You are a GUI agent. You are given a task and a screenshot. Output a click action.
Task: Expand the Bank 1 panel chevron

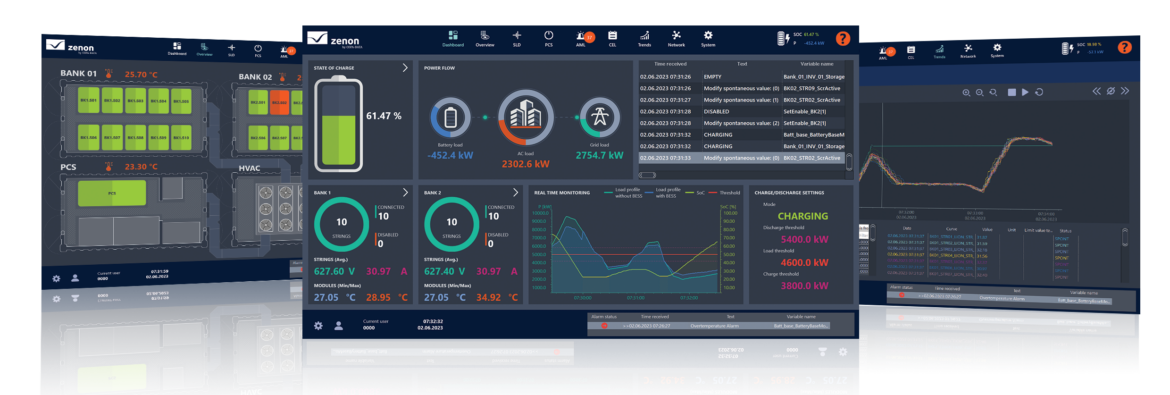[405, 193]
